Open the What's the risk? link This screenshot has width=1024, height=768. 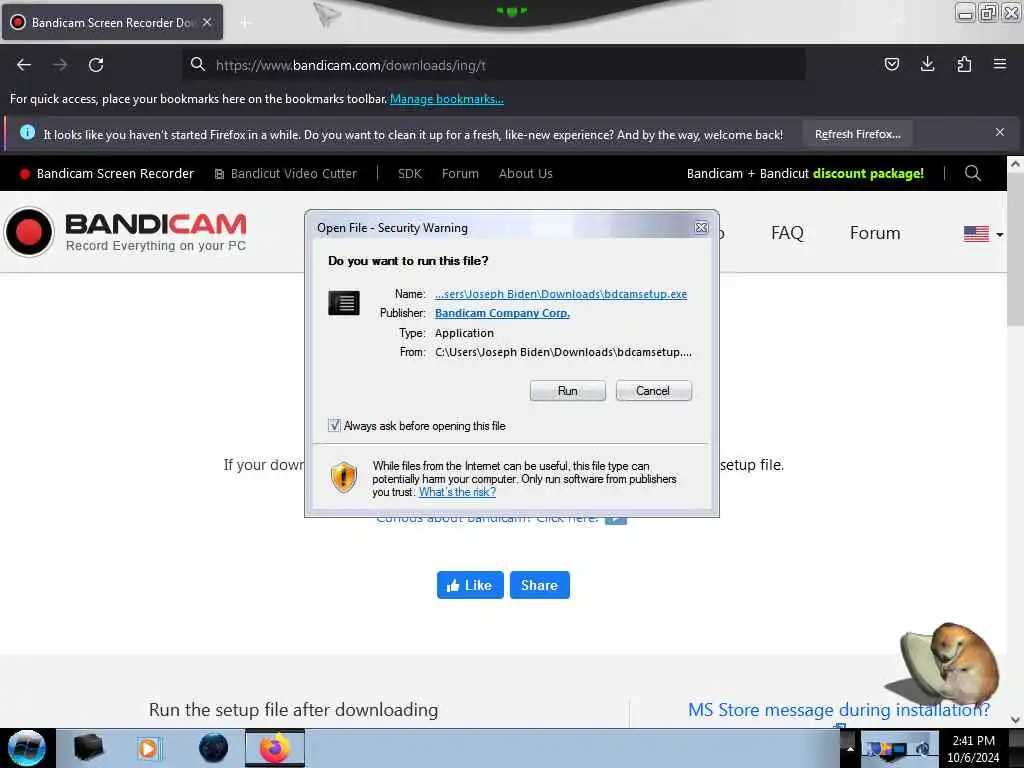click(x=457, y=492)
